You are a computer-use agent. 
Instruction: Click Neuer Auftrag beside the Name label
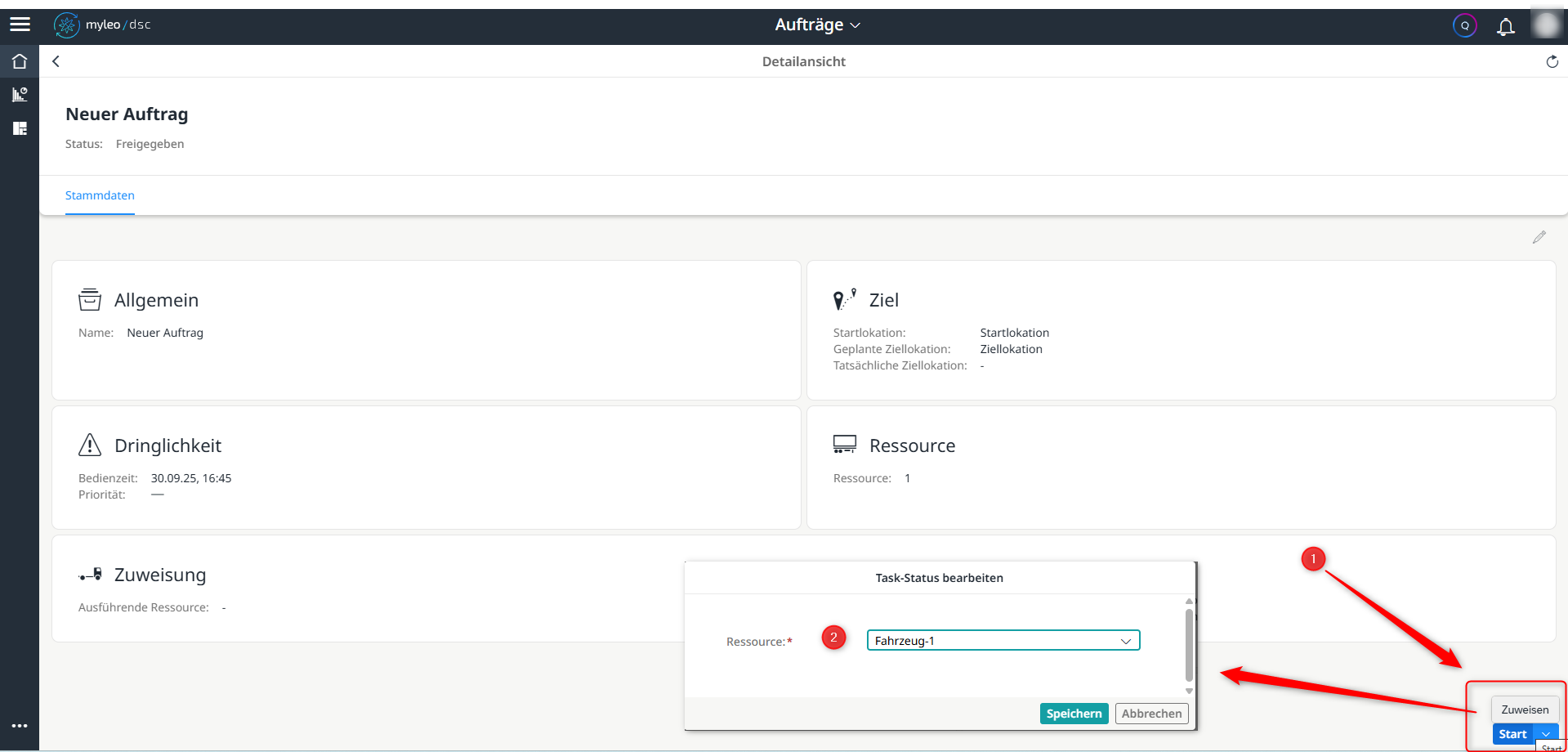[165, 333]
